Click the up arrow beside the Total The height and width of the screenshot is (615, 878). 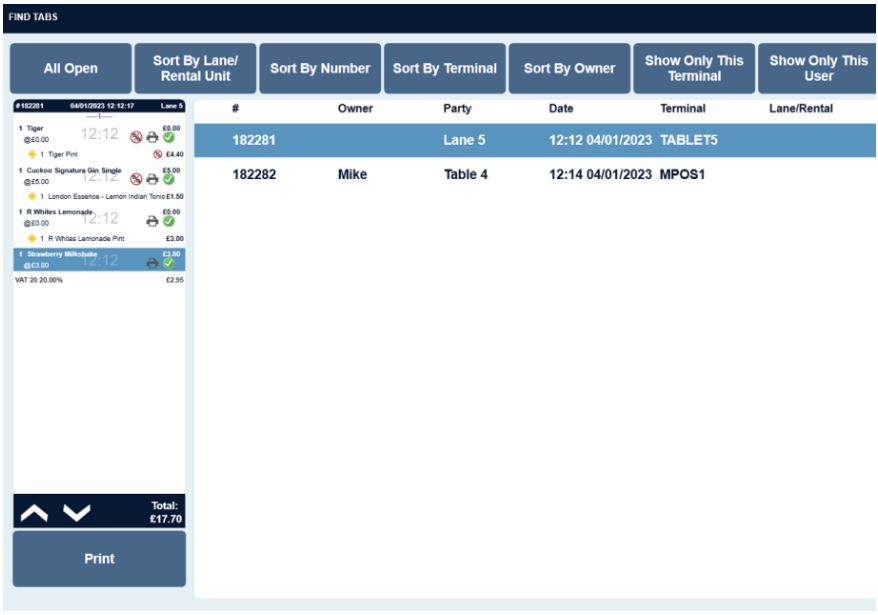[34, 512]
